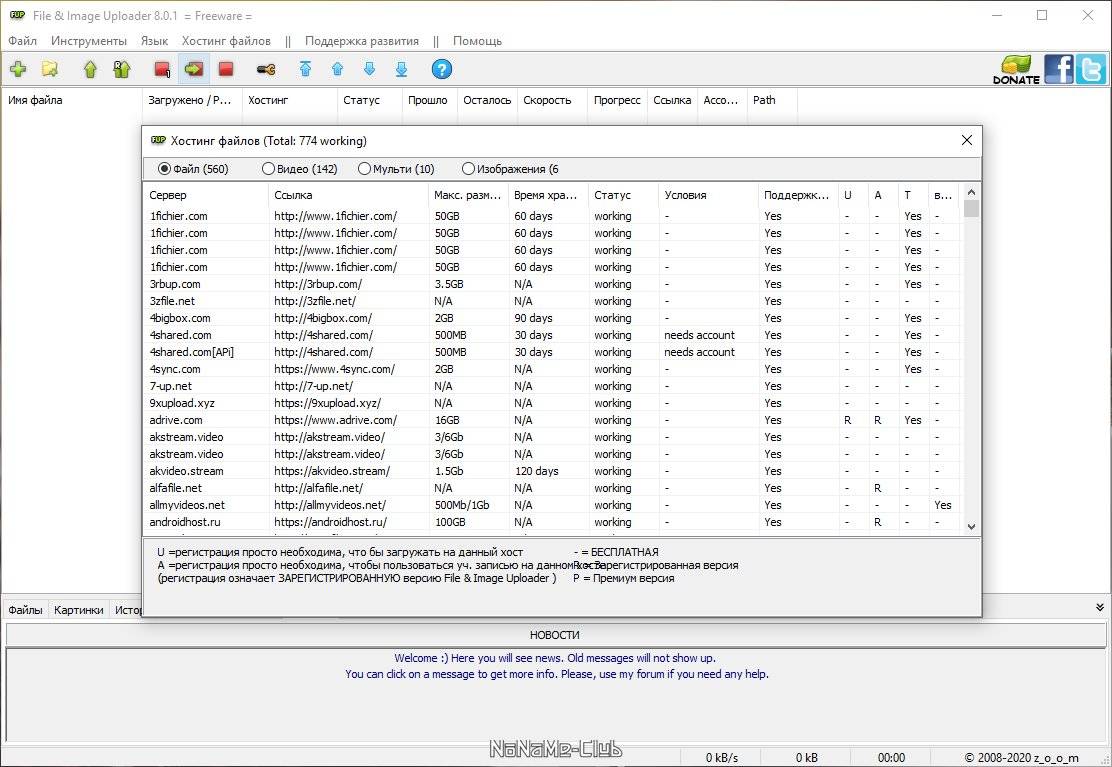Open the Поддержка развития menu
1112x767 pixels.
[362, 40]
